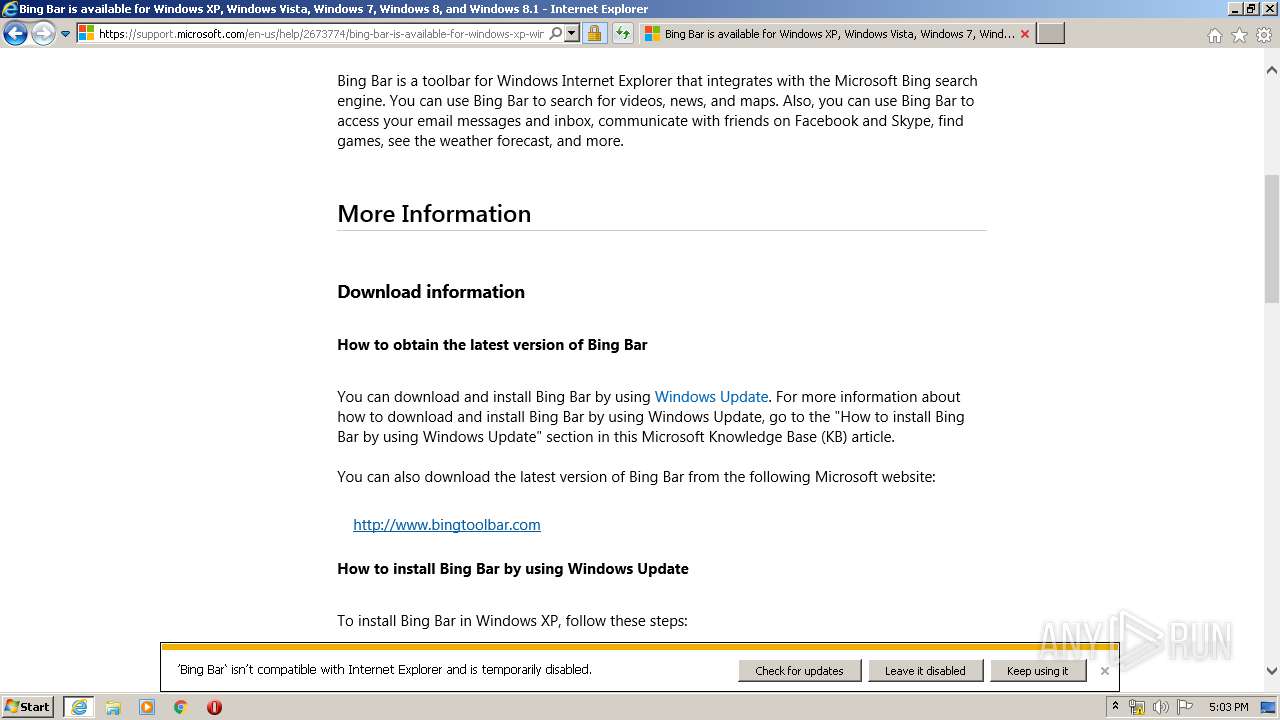1280x720 pixels.
Task: Open the File Explorer taskbar icon
Action: pyautogui.click(x=113, y=707)
